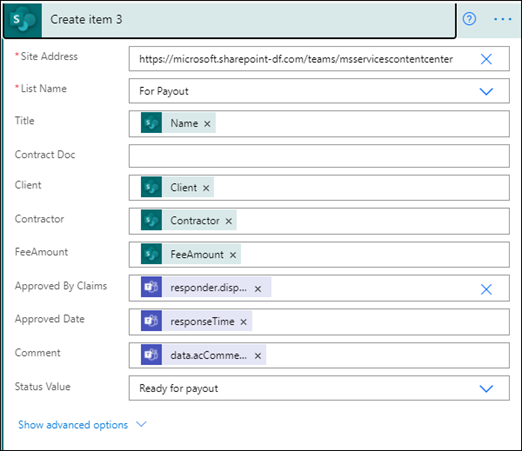The width and height of the screenshot is (522, 451).
Task: Clear the Site Address value
Action: [486, 59]
